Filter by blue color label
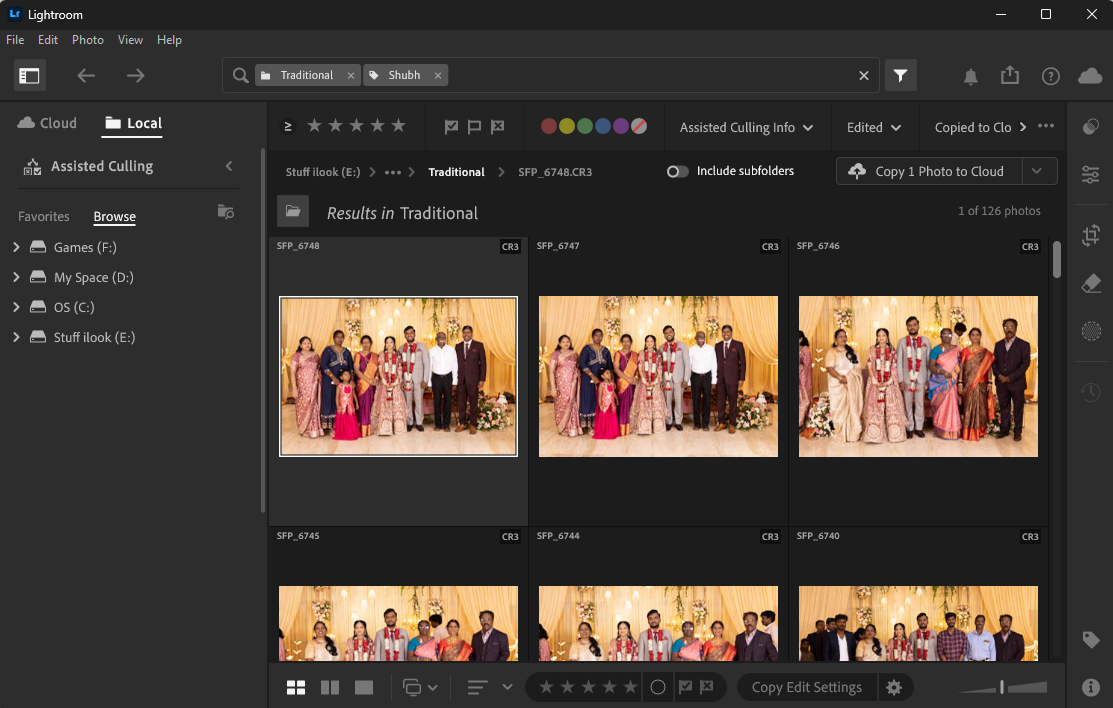 tap(603, 126)
